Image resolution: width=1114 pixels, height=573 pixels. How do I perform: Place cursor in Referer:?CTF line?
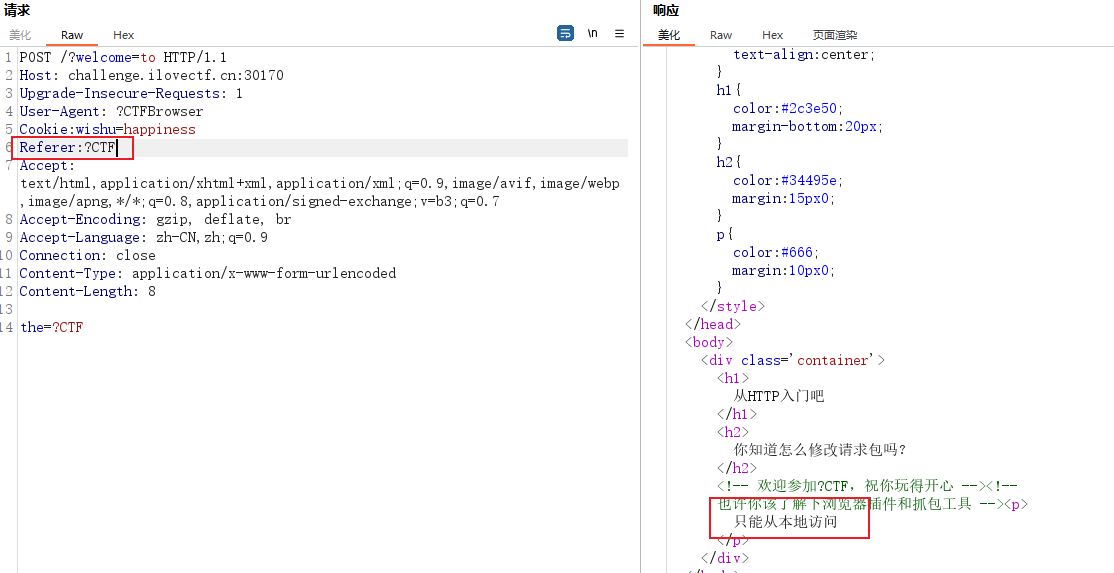coord(67,148)
